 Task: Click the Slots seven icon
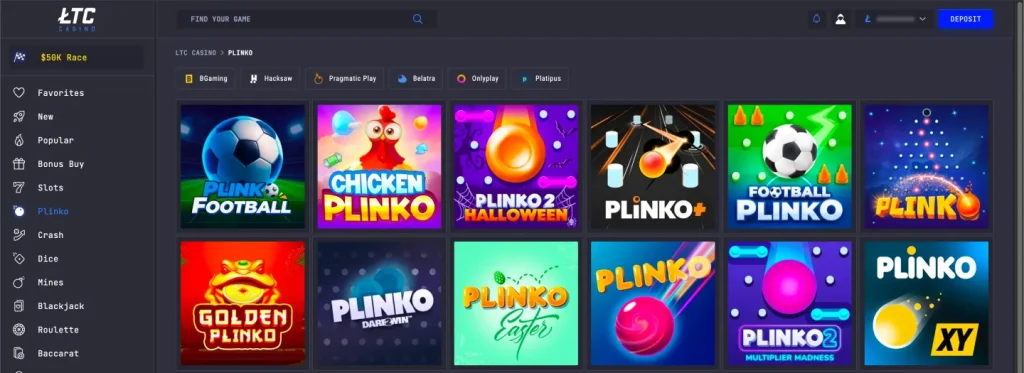[x=19, y=187]
